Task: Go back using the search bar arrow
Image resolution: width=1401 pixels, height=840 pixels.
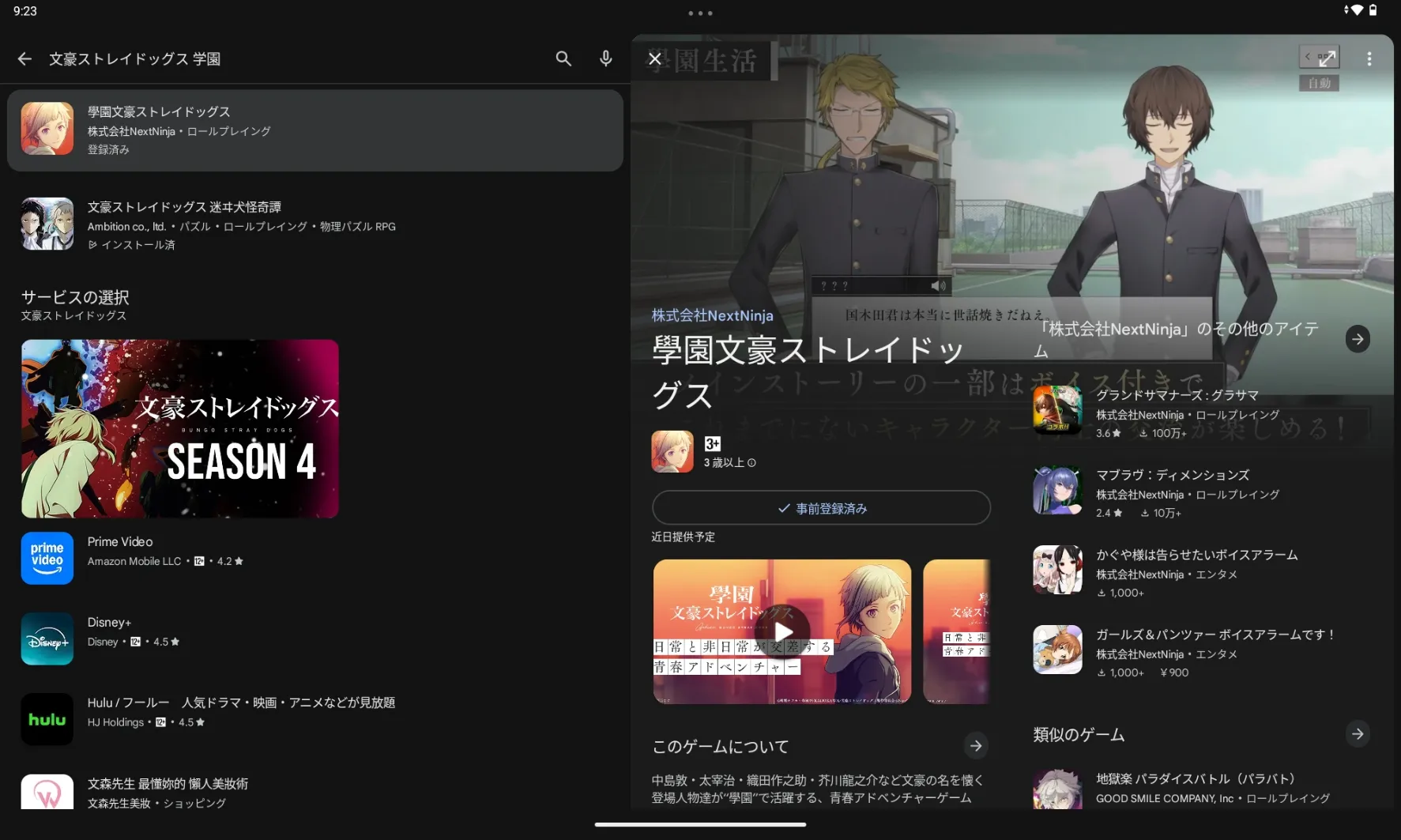Action: [24, 58]
